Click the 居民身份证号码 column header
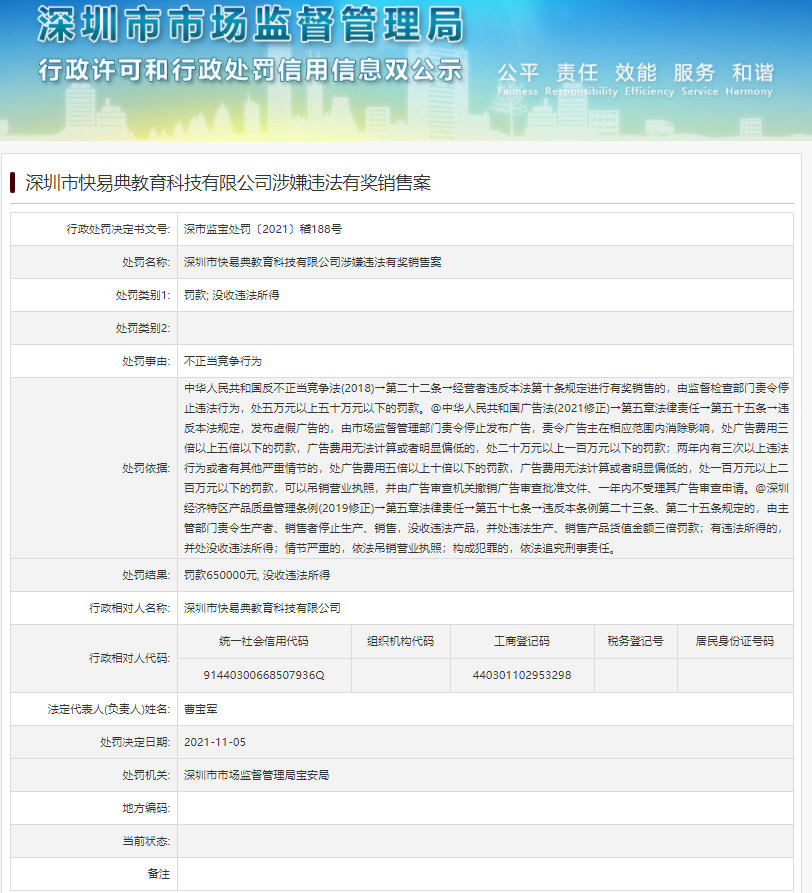812x893 pixels. [735, 641]
